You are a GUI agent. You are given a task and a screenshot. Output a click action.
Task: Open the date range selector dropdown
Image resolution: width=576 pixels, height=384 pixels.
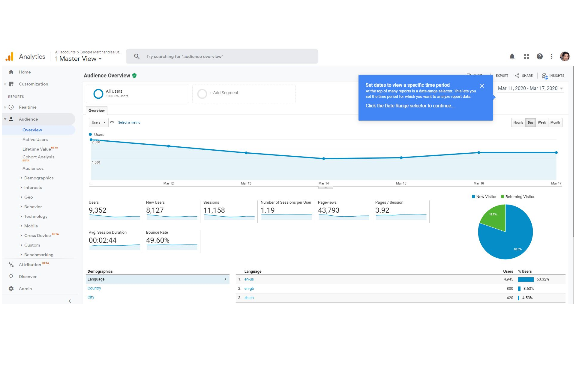(530, 88)
